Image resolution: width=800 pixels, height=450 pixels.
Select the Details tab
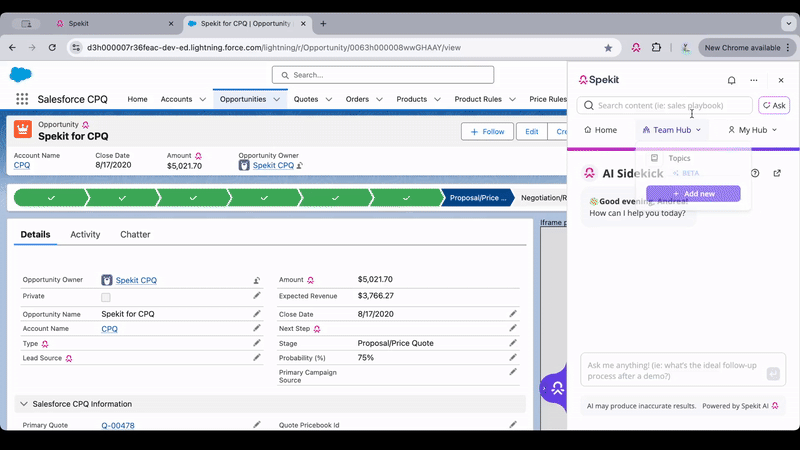coord(35,235)
